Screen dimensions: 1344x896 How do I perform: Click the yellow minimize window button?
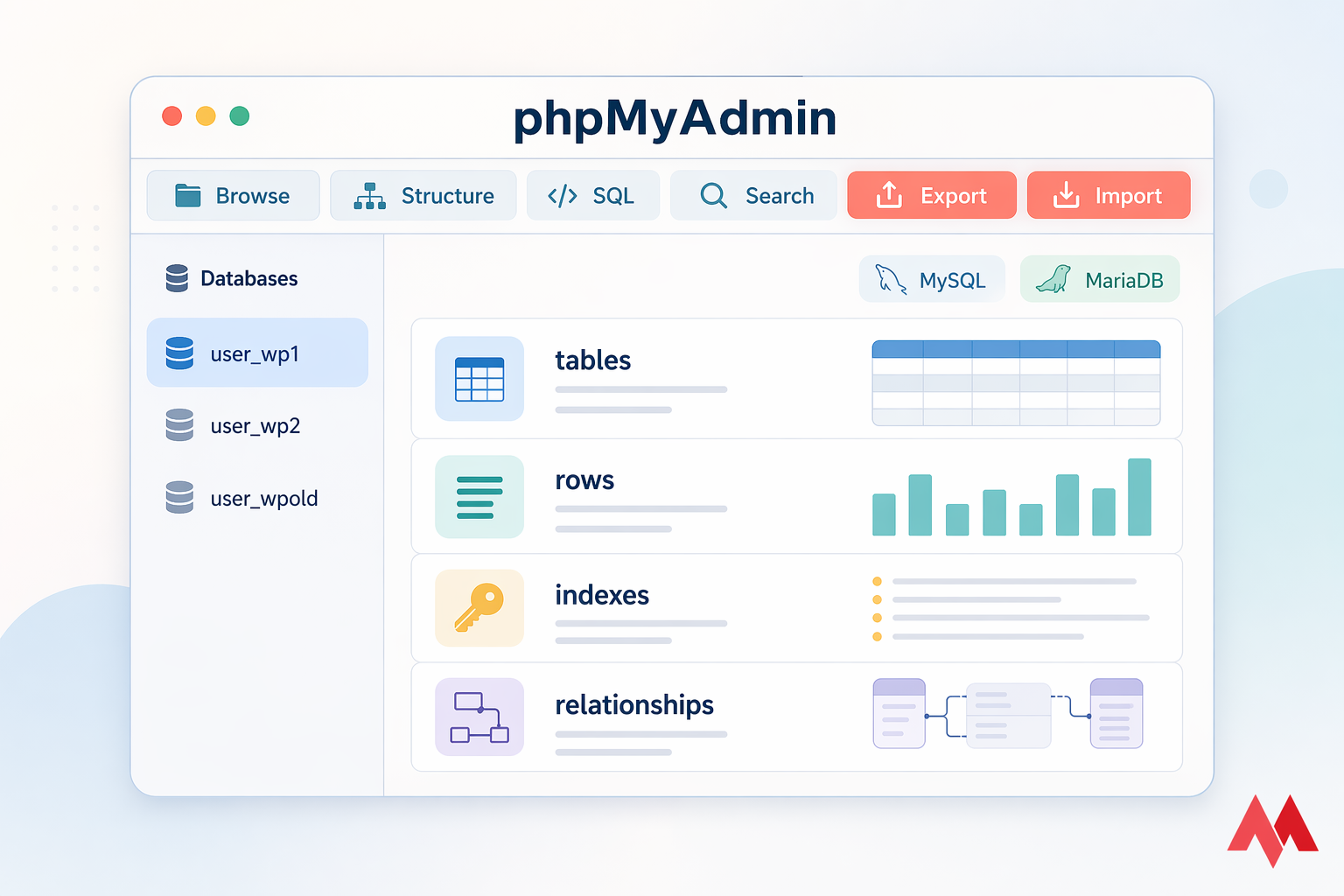click(x=206, y=116)
